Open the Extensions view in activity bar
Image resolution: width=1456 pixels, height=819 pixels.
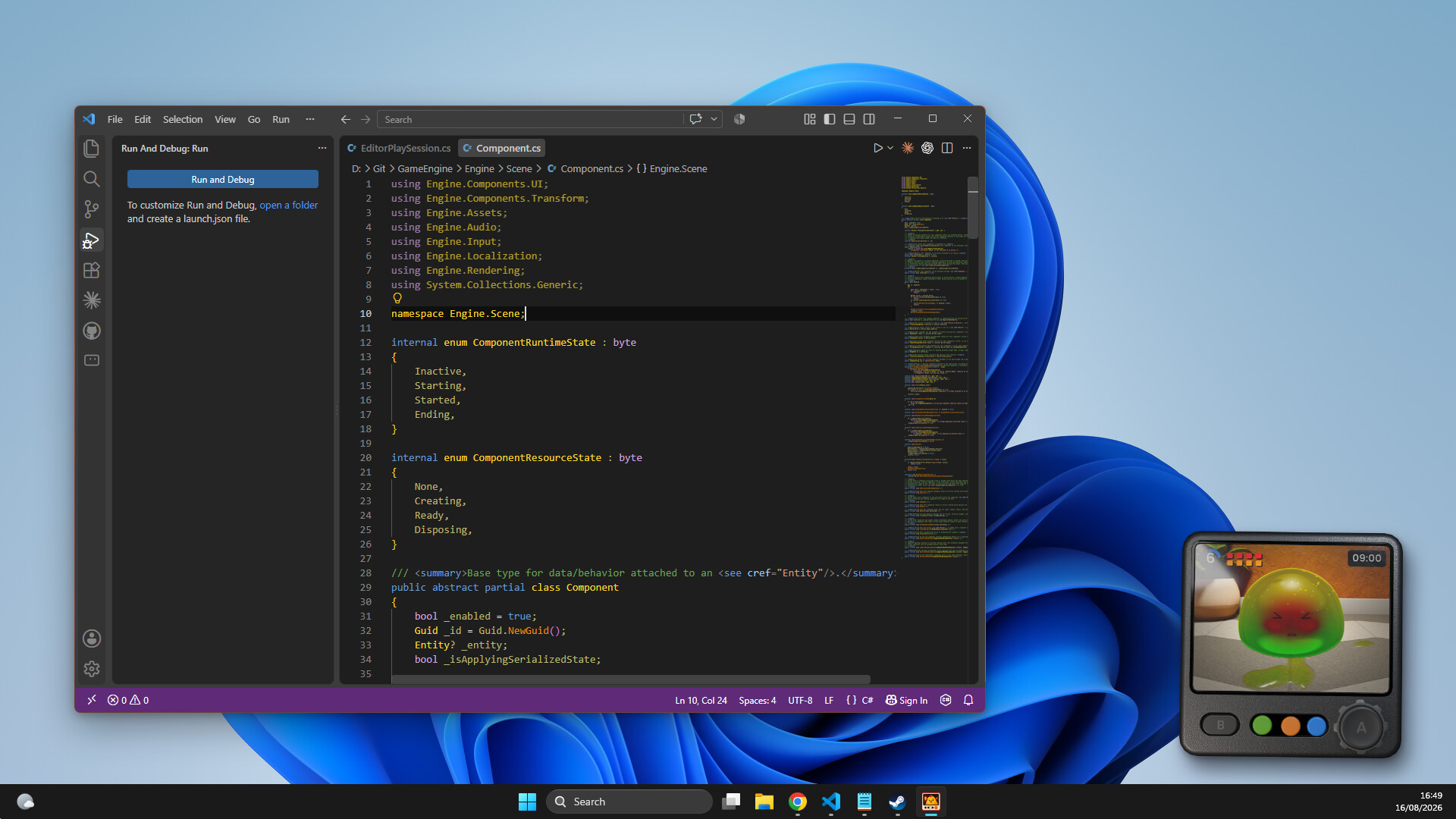92,271
